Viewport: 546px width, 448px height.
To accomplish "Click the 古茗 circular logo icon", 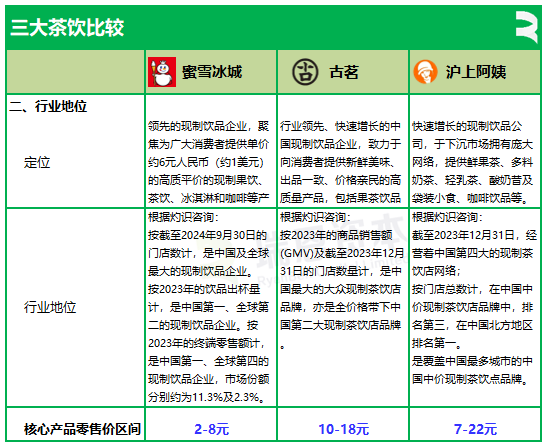I will coord(305,72).
